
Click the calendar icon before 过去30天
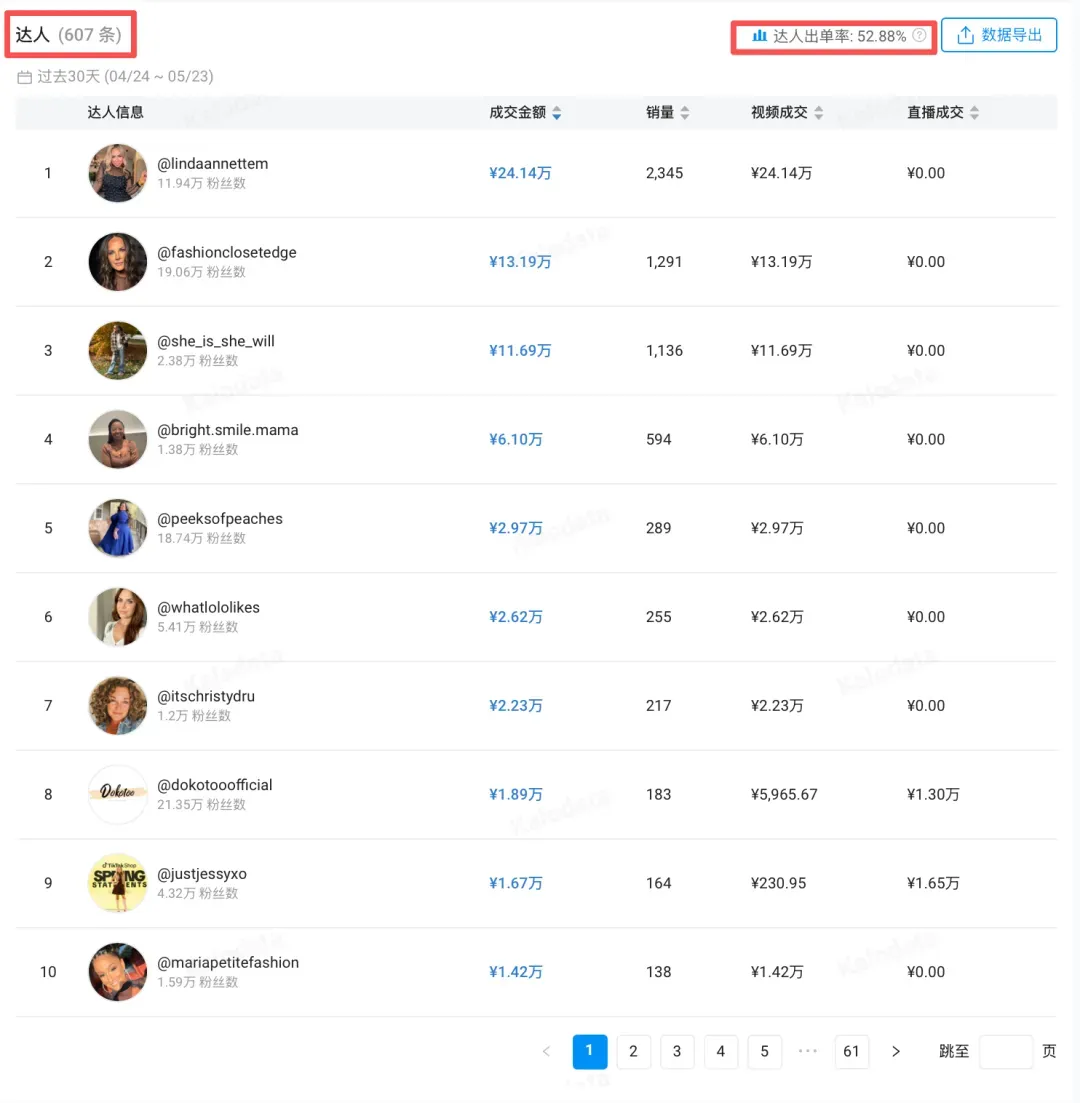click(25, 77)
